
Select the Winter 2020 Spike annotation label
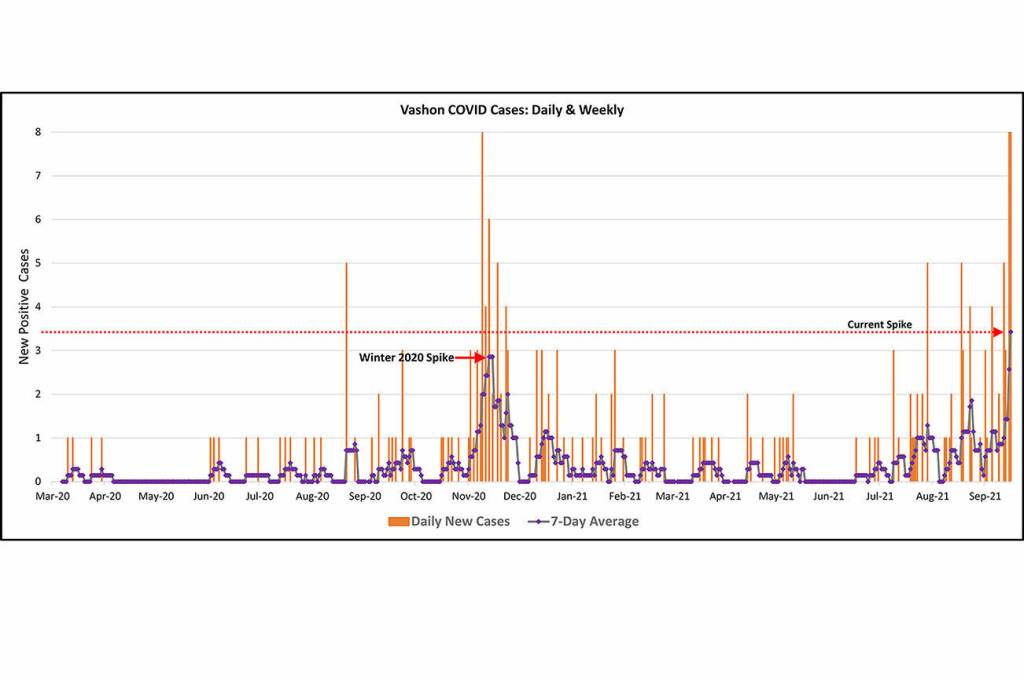(x=406, y=357)
